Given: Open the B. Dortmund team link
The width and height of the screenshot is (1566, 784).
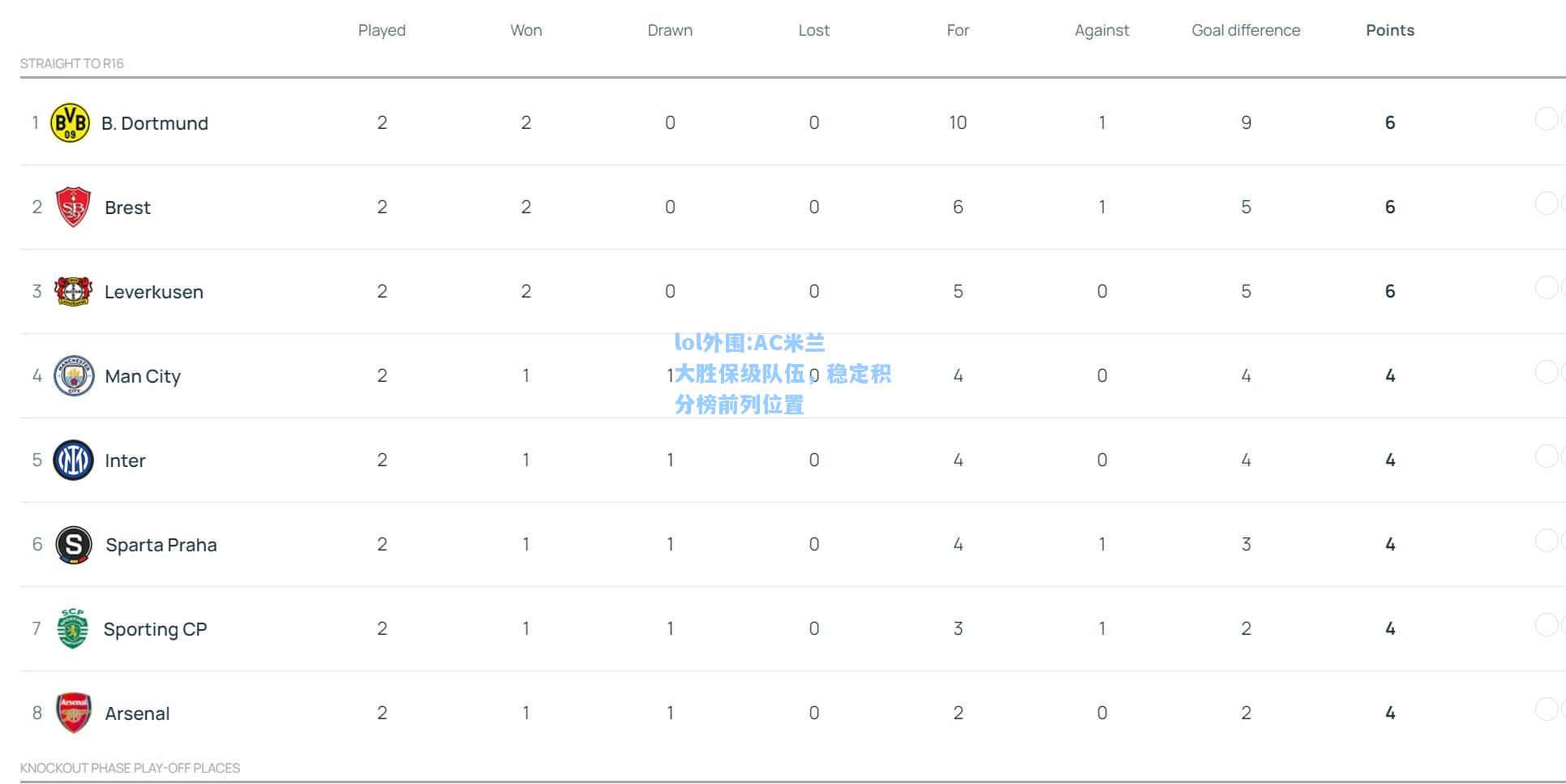Looking at the screenshot, I should point(155,123).
